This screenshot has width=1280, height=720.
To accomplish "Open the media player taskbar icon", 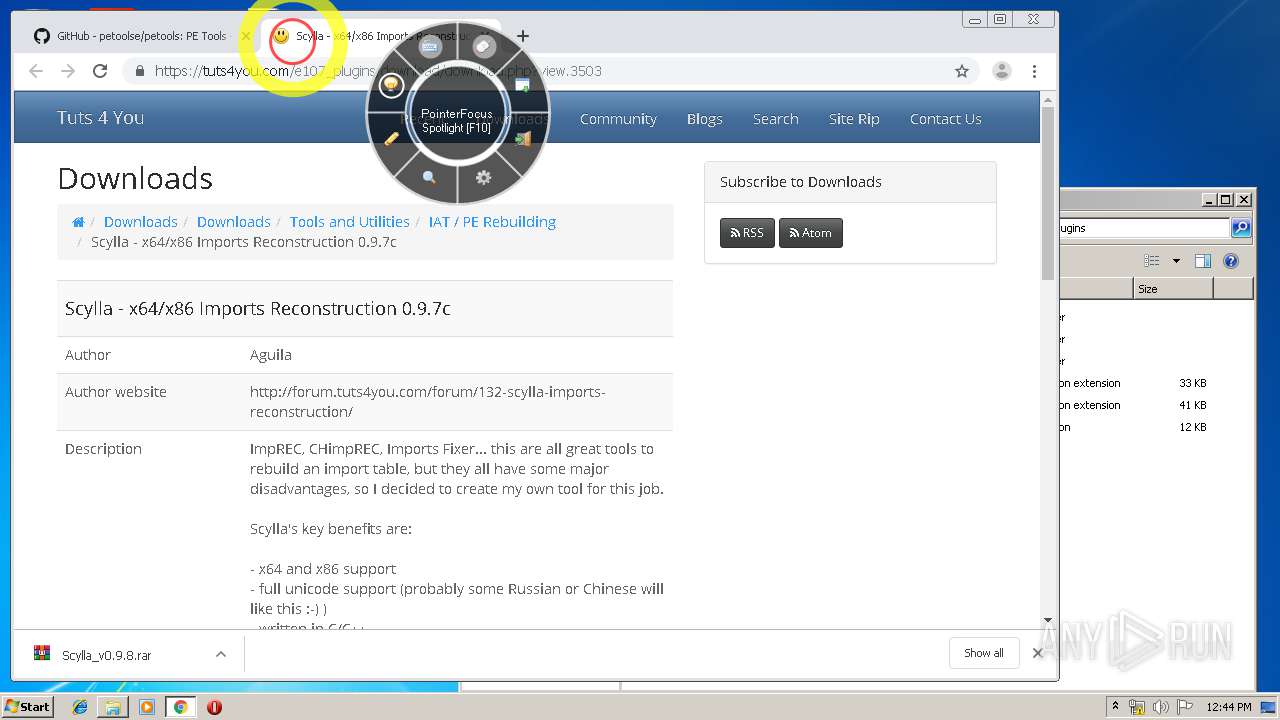I will click(x=147, y=707).
